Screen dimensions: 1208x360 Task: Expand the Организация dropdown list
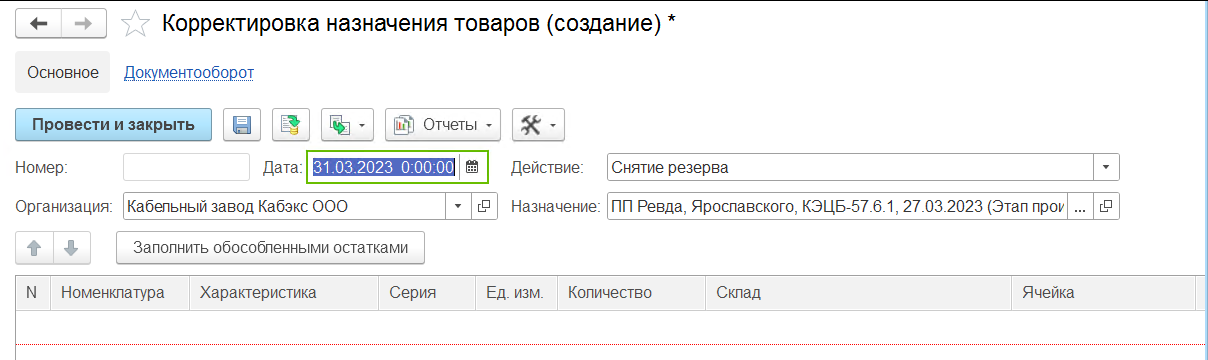tap(458, 207)
